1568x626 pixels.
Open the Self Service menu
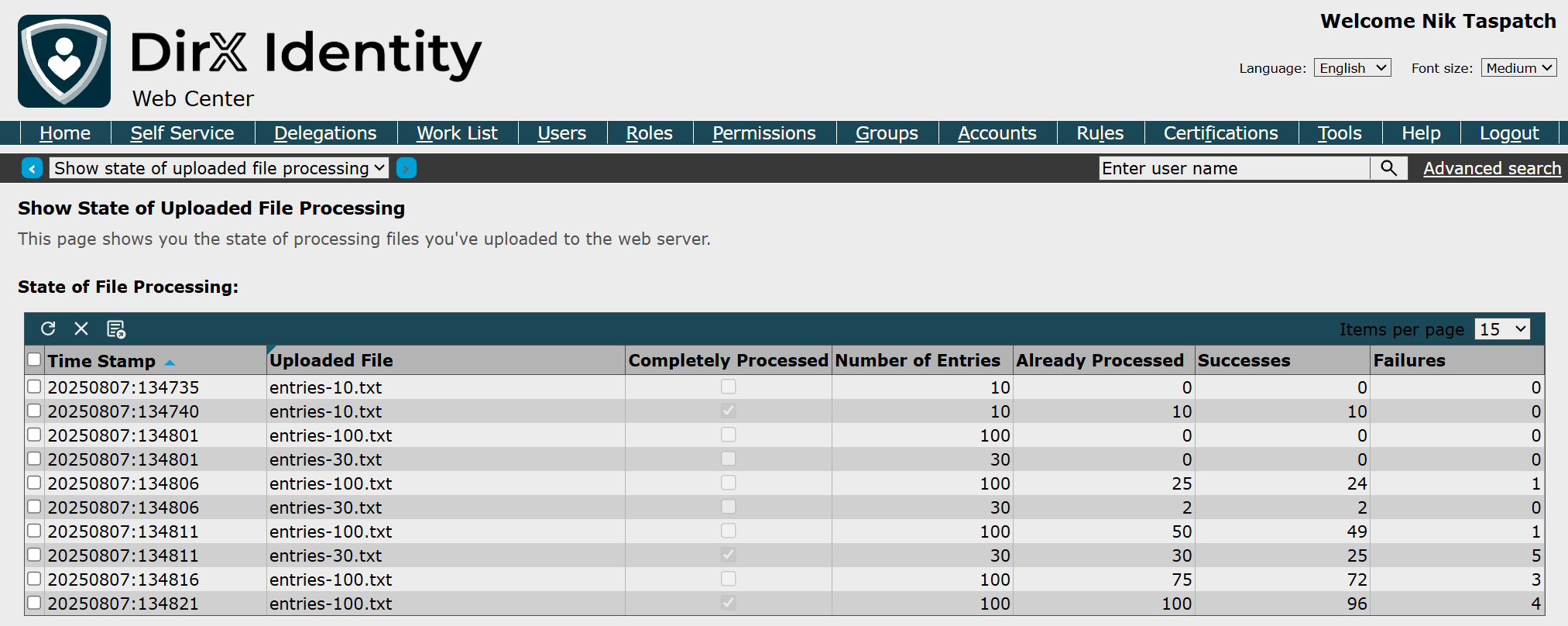click(182, 133)
